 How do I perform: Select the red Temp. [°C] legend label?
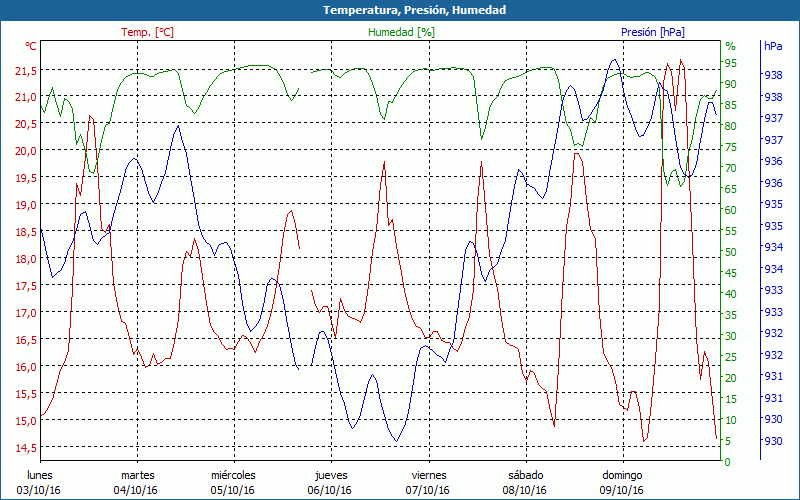click(x=147, y=32)
